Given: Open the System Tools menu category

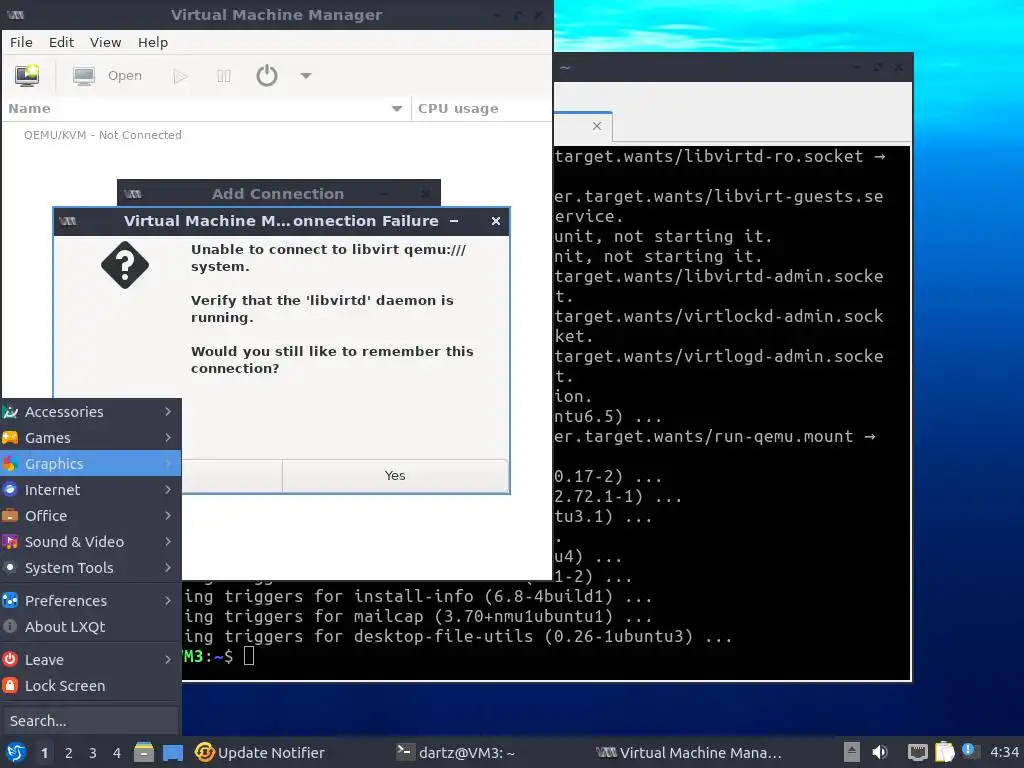Looking at the screenshot, I should (91, 568).
